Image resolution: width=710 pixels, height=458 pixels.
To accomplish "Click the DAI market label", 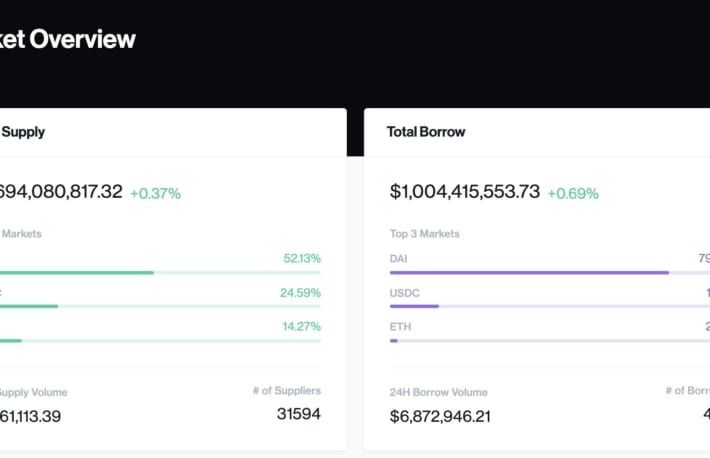I will pyautogui.click(x=398, y=259).
